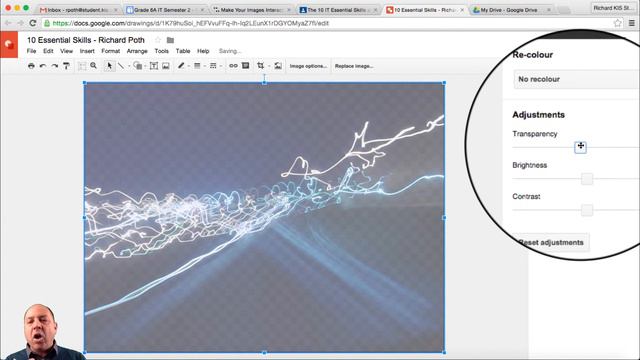Pick the Line drawing tool
Screen dimensions: 640x360
click(x=121, y=66)
